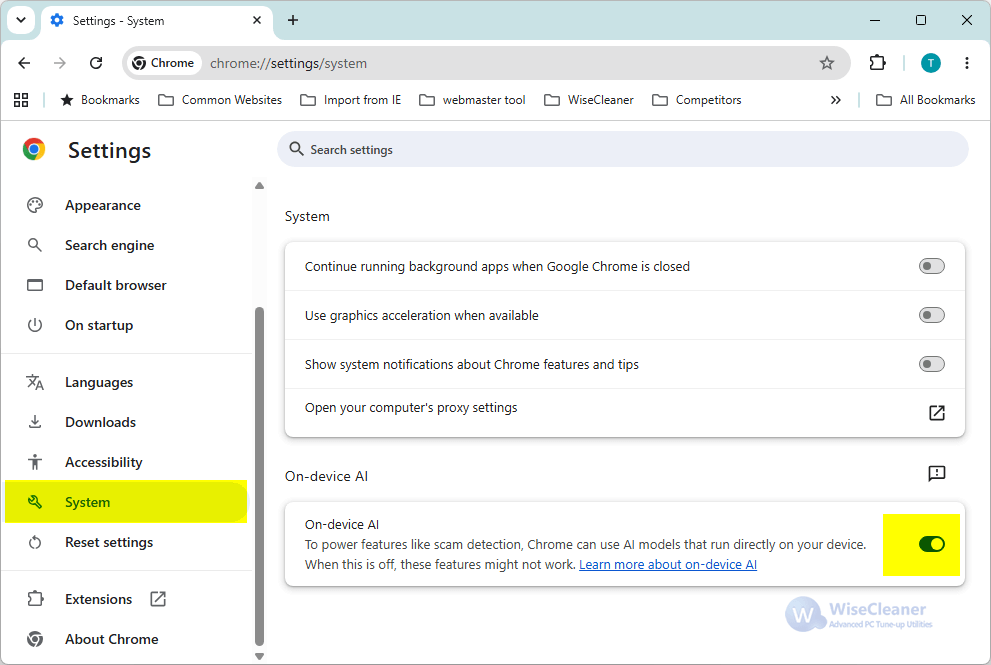Open Chrome's three-dot menu
991x665 pixels.
coord(967,63)
